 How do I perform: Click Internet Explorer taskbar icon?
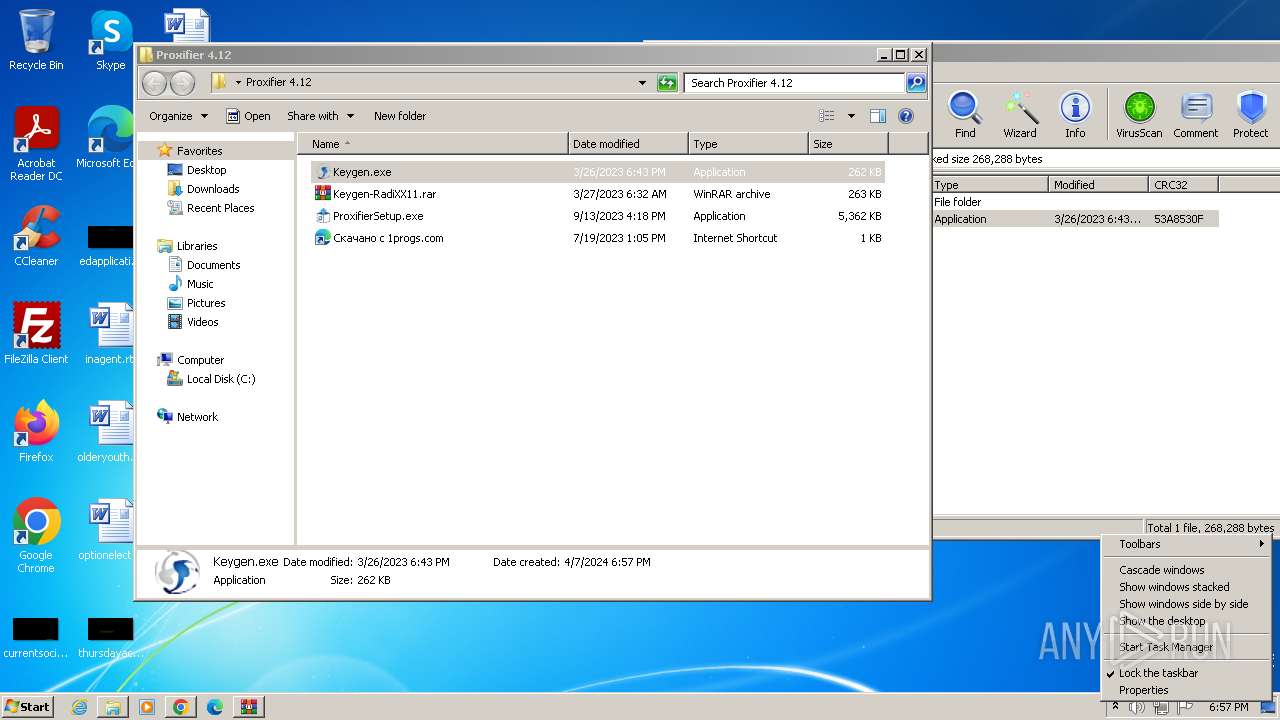click(x=79, y=707)
